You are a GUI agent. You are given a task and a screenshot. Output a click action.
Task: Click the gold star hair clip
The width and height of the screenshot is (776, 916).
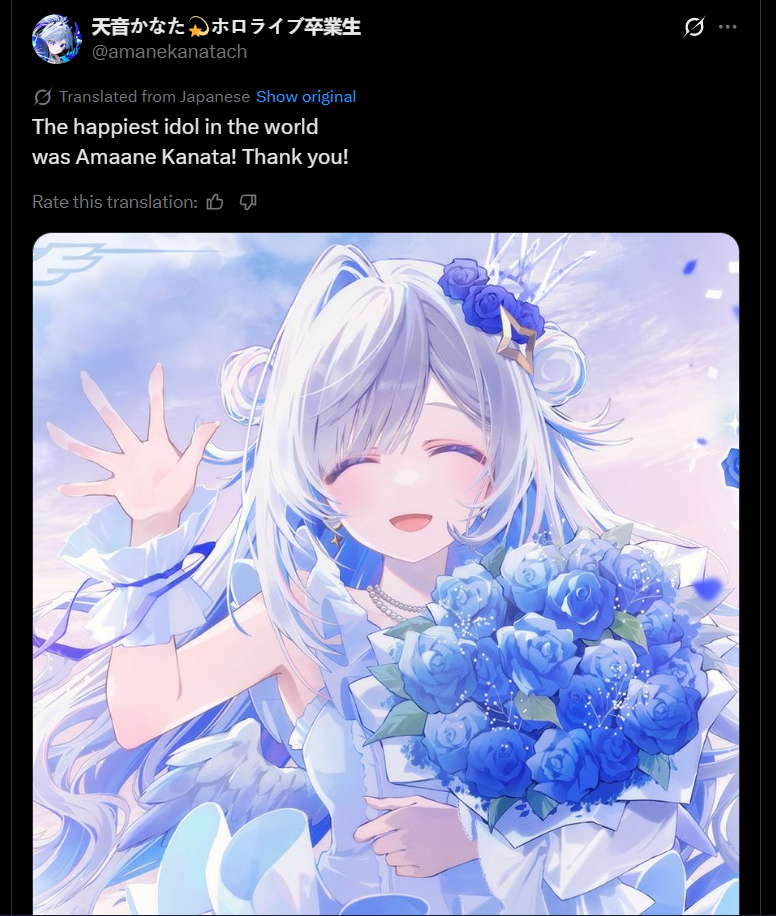pyautogui.click(x=517, y=341)
